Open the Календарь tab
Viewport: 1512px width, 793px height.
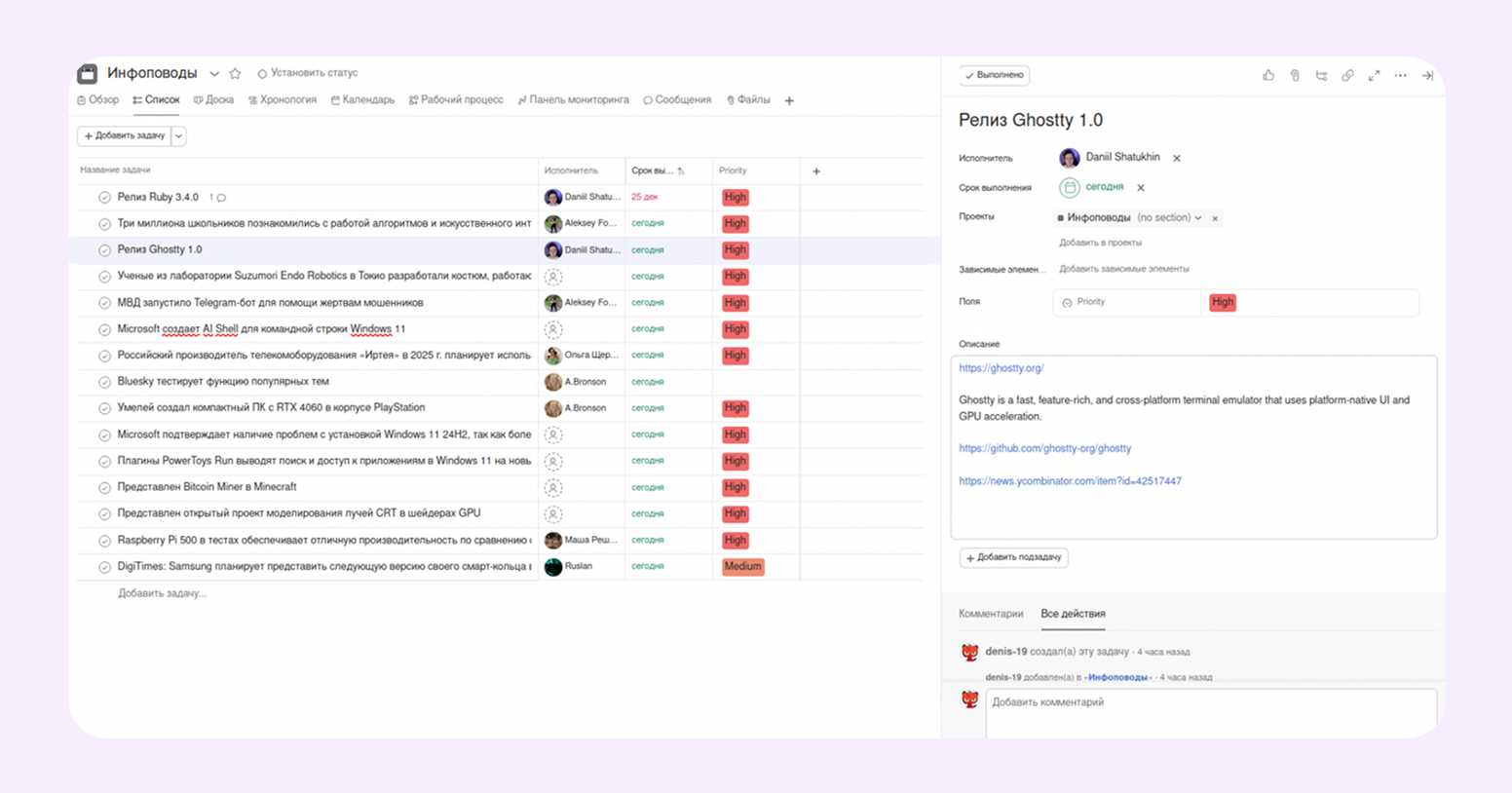coord(362,100)
